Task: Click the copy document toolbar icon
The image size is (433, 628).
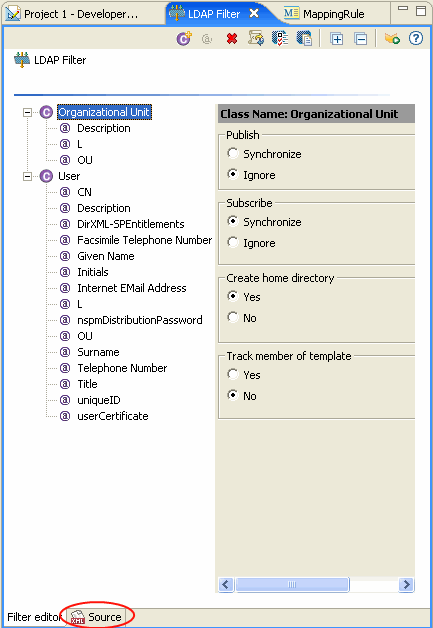Action: pyautogui.click(x=304, y=38)
